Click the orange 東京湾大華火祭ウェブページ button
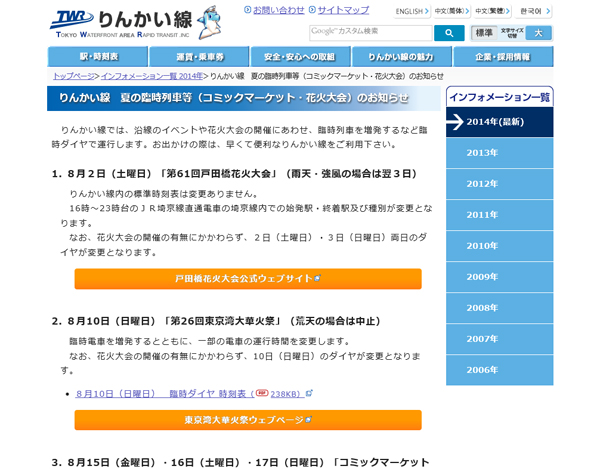Screen dimensions: 600x469 247,420
